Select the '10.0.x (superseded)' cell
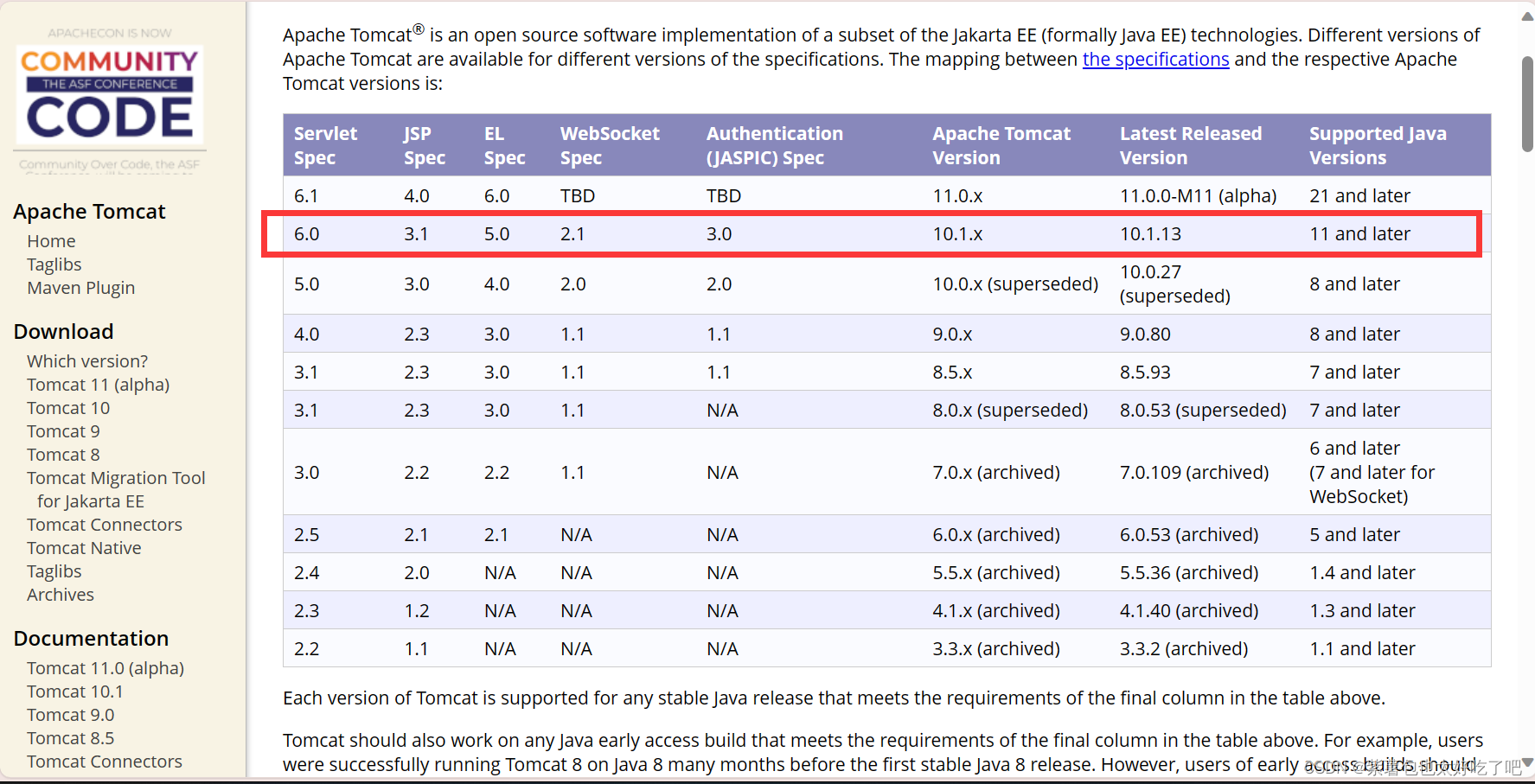The image size is (1535, 784). pos(1015,284)
